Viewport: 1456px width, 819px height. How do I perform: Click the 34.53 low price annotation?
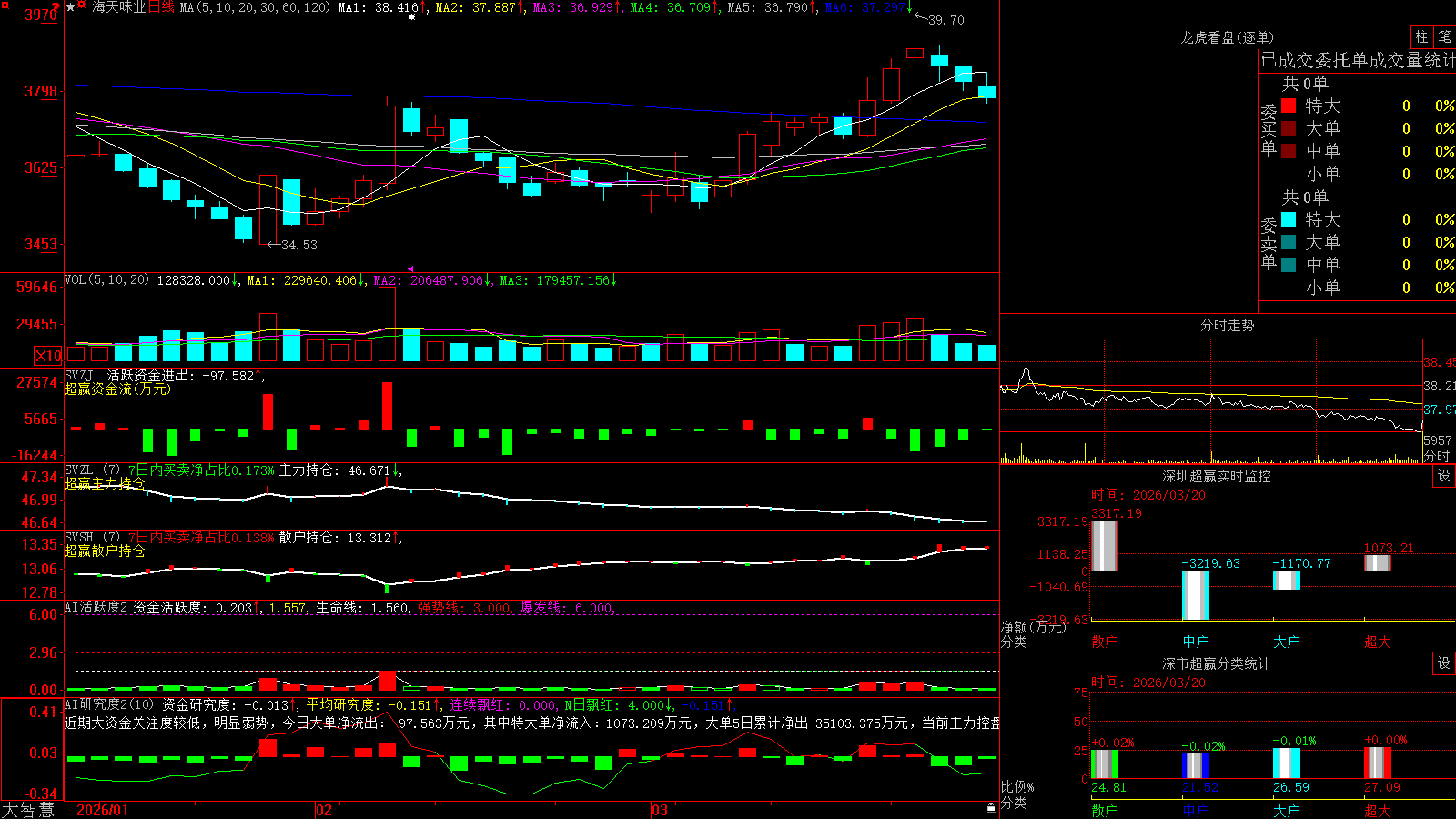pyautogui.click(x=299, y=245)
